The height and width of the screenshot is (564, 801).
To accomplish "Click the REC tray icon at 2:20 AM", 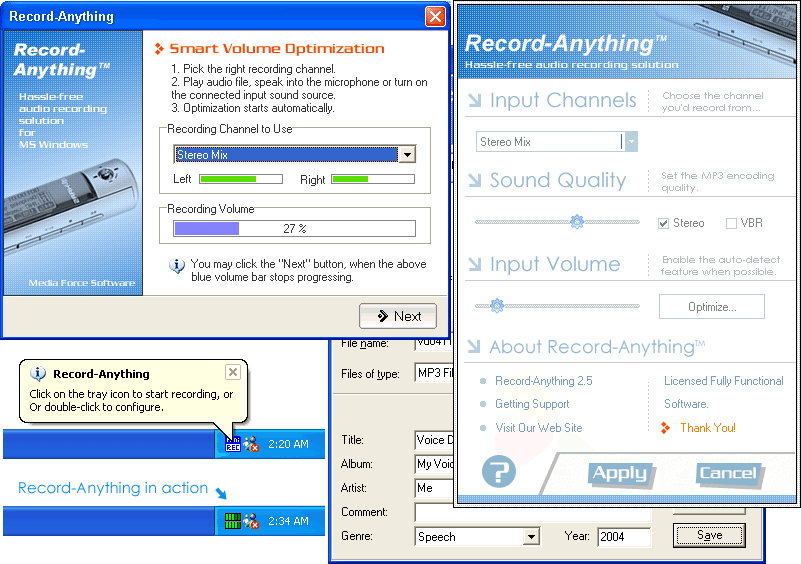I will 233,444.
